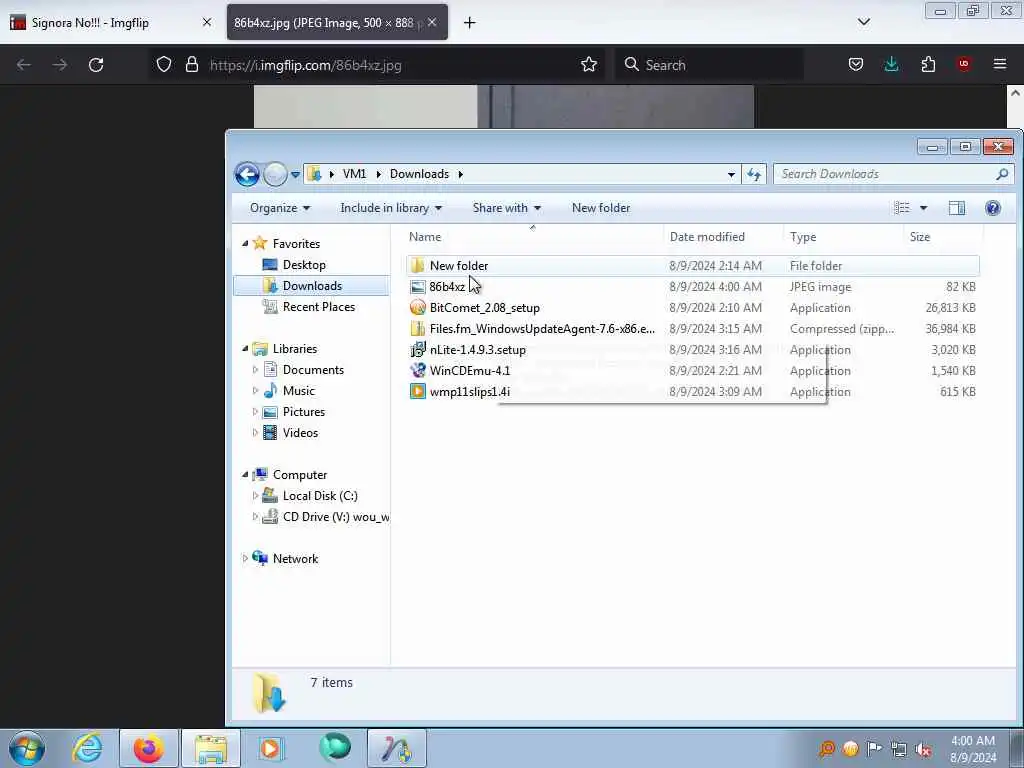Select BitComet_2.08_setup file icon
The image size is (1024, 768).
coord(417,308)
